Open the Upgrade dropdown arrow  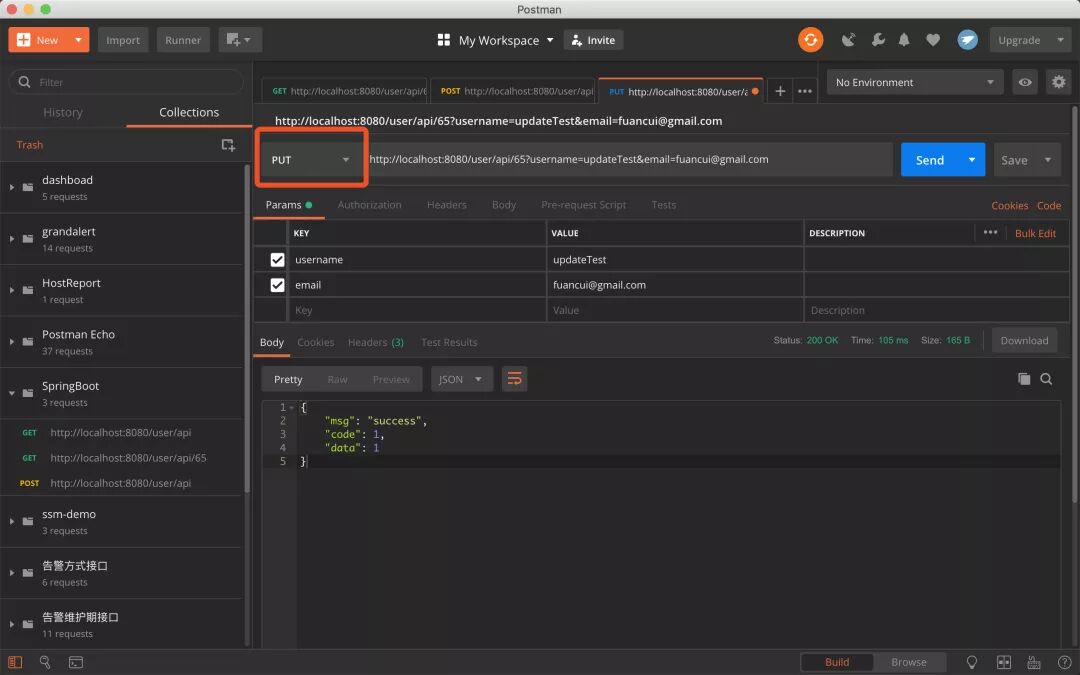pos(1060,40)
